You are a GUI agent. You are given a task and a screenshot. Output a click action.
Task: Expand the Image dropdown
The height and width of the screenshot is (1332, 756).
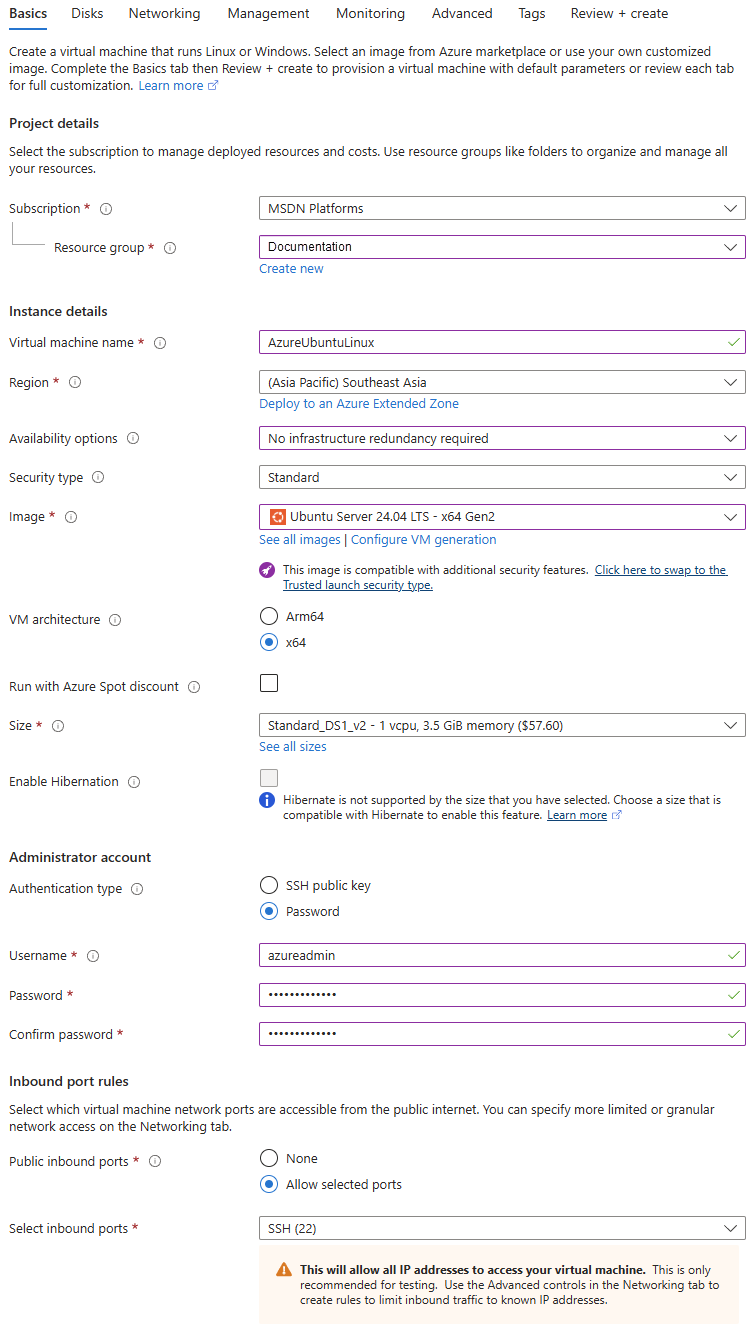coord(501,517)
